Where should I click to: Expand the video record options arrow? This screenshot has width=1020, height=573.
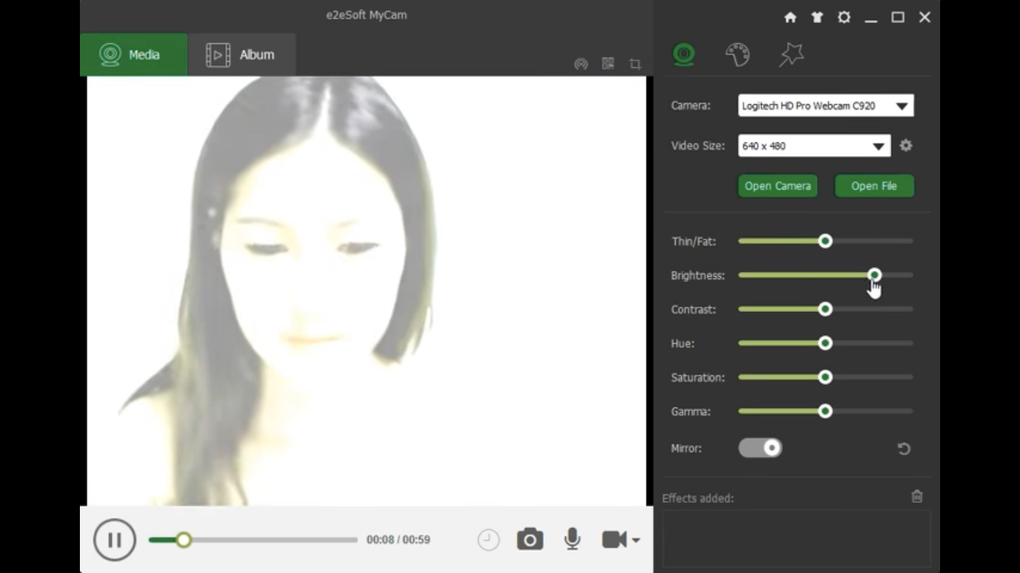point(636,541)
